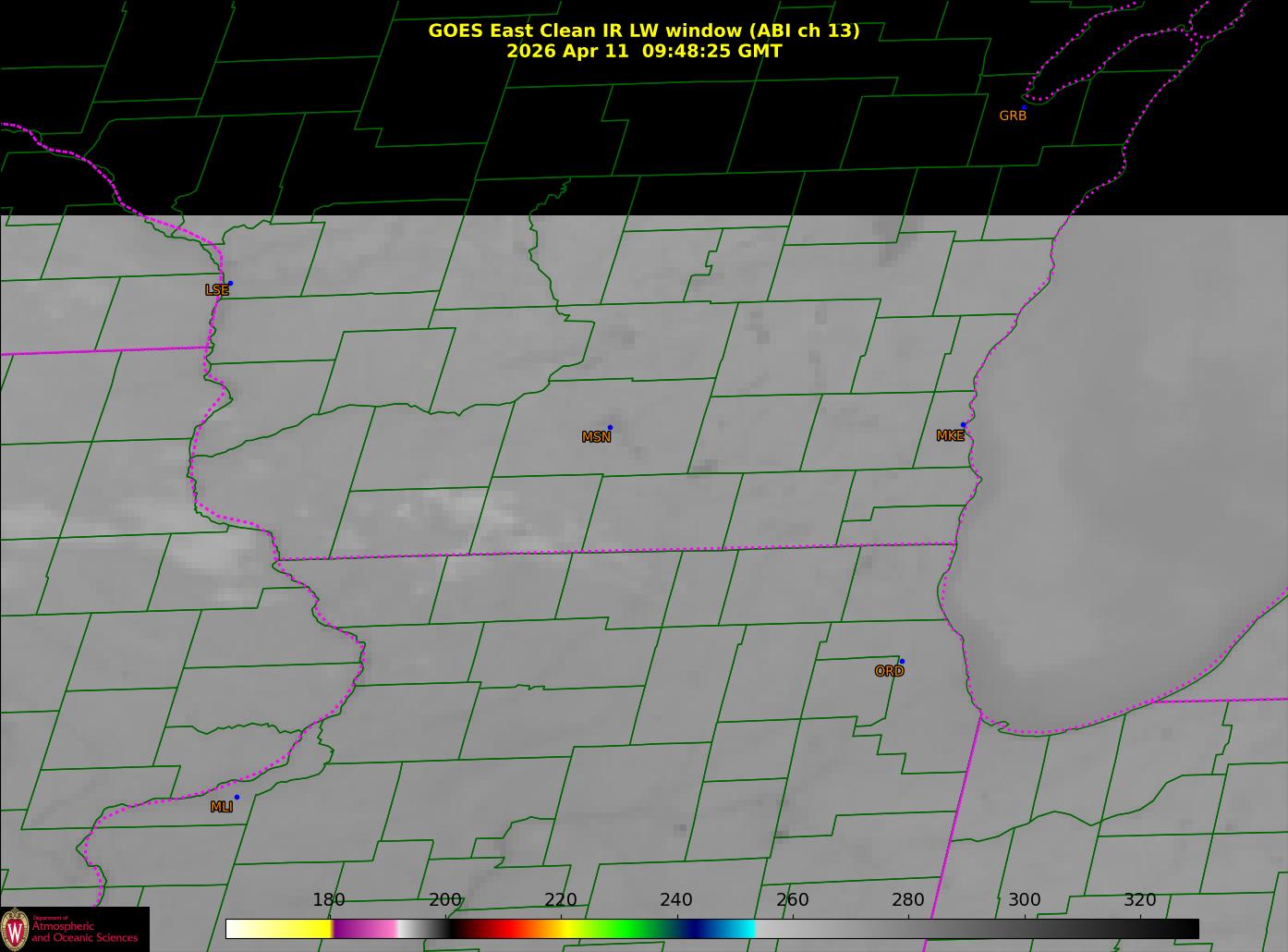The width and height of the screenshot is (1288, 952).
Task: Click the ORD station label text
Action: coord(889,672)
